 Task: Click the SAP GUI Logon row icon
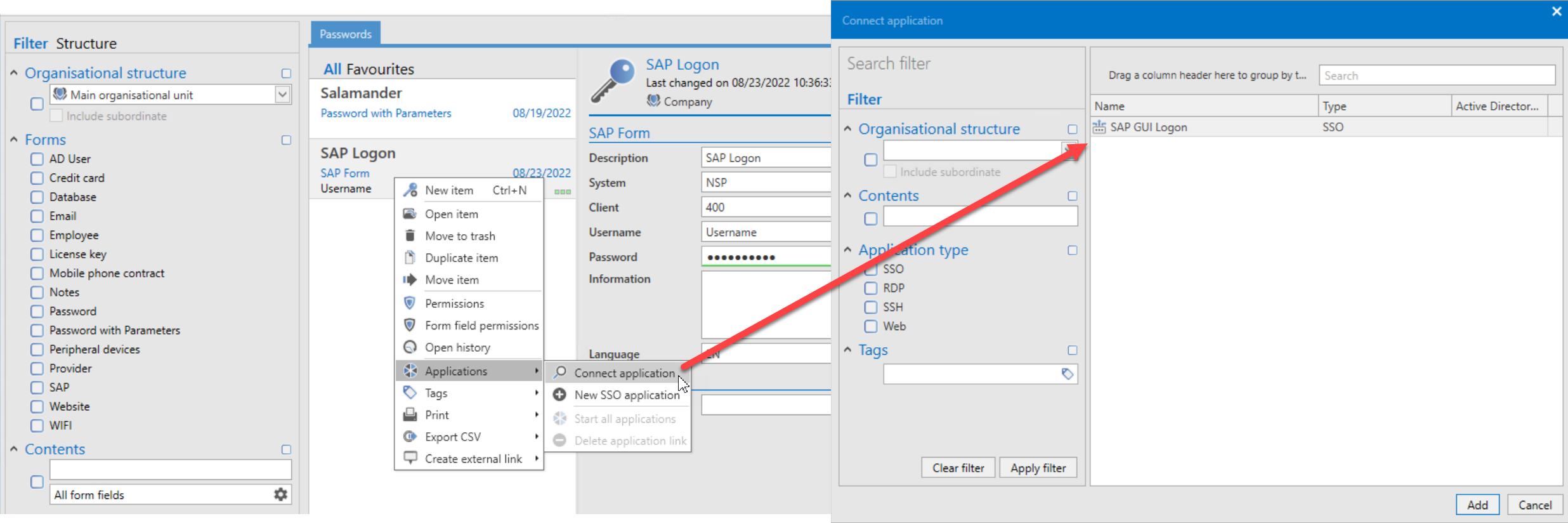(1099, 127)
